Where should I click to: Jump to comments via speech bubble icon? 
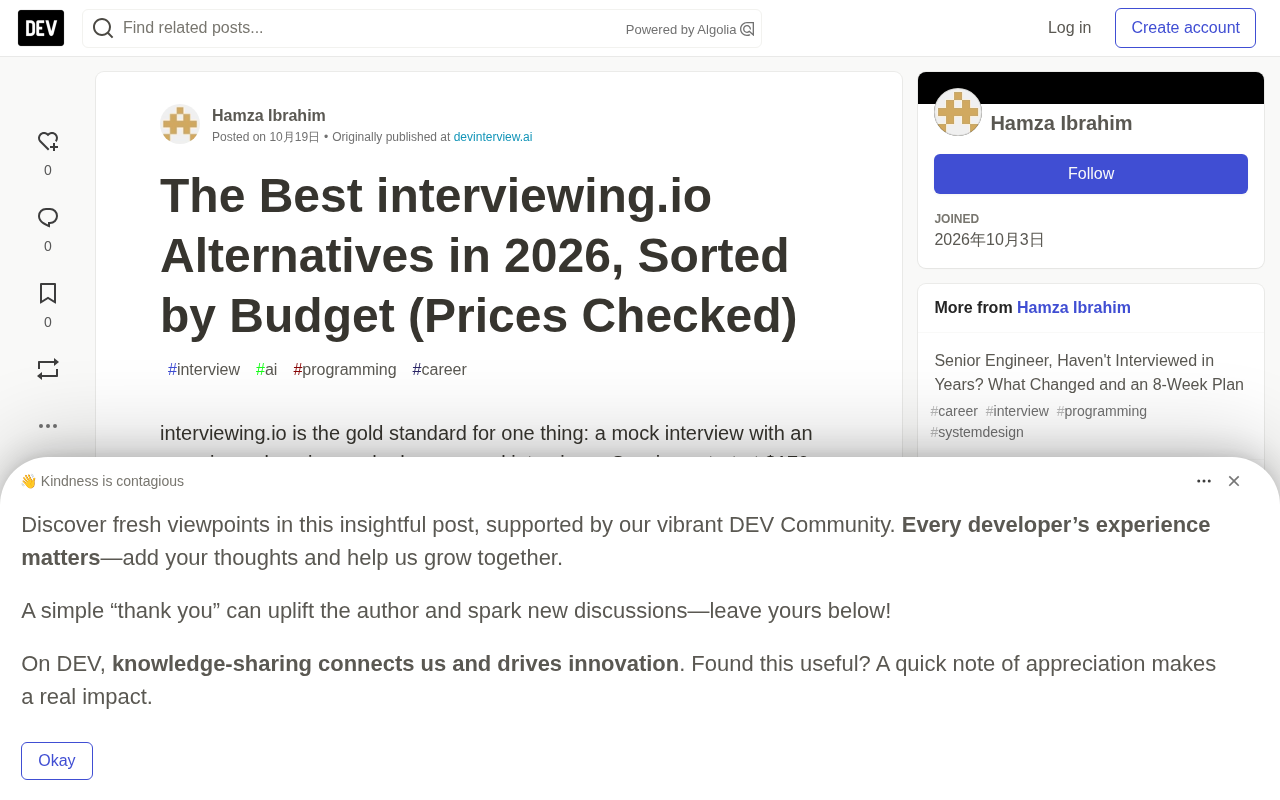tap(48, 218)
